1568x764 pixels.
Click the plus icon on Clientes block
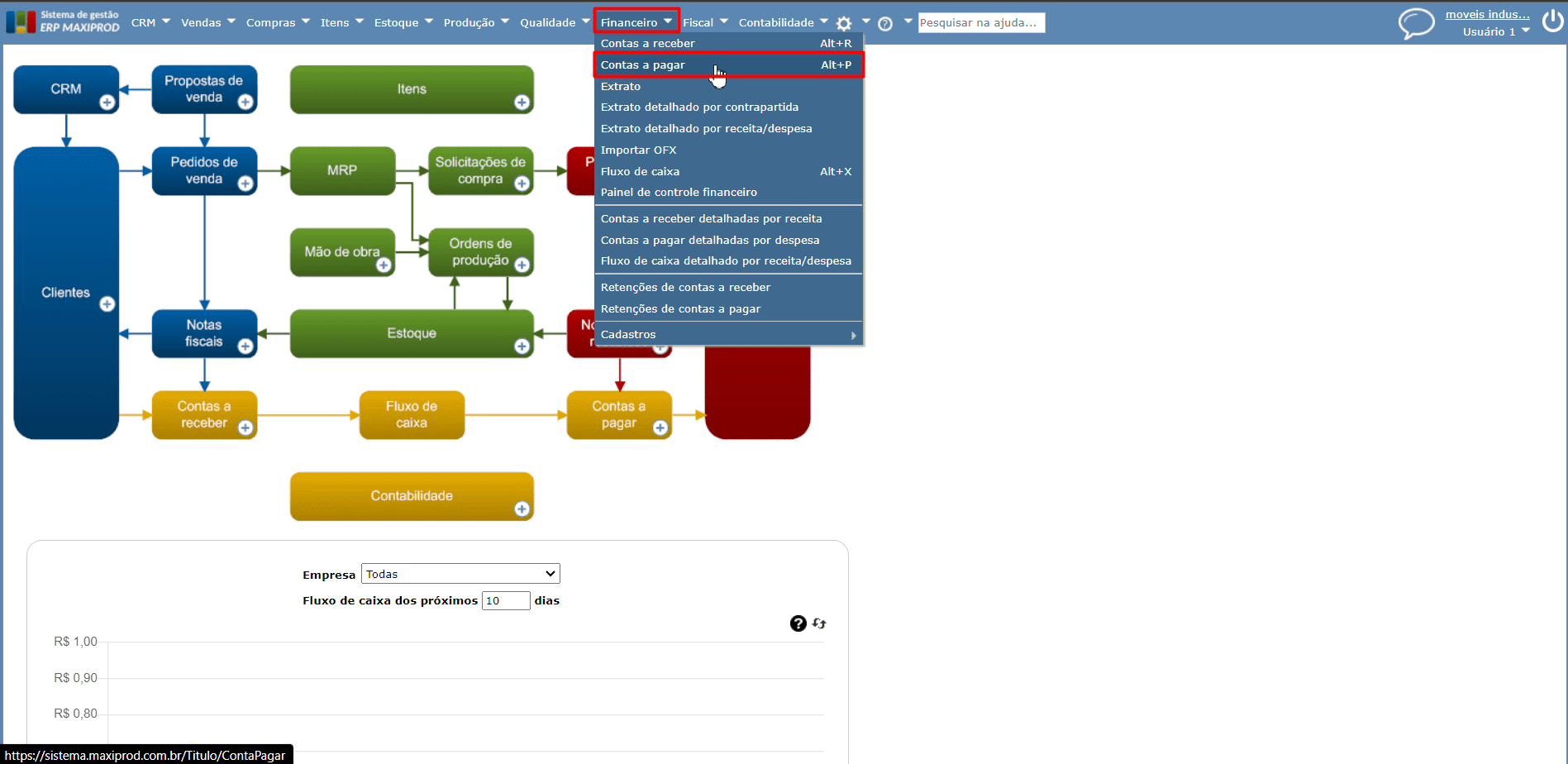click(x=107, y=304)
